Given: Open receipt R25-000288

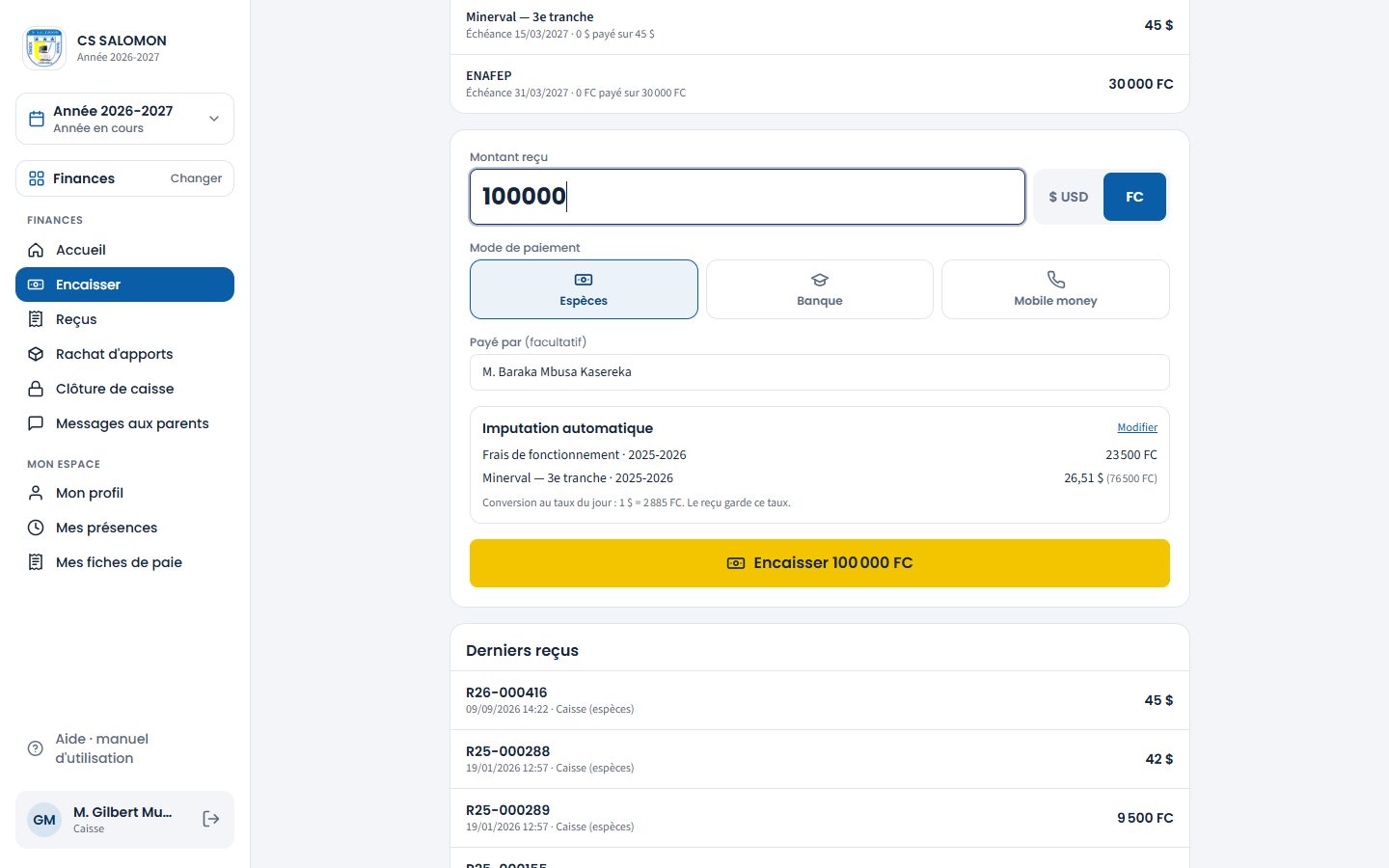Looking at the screenshot, I should (x=820, y=759).
